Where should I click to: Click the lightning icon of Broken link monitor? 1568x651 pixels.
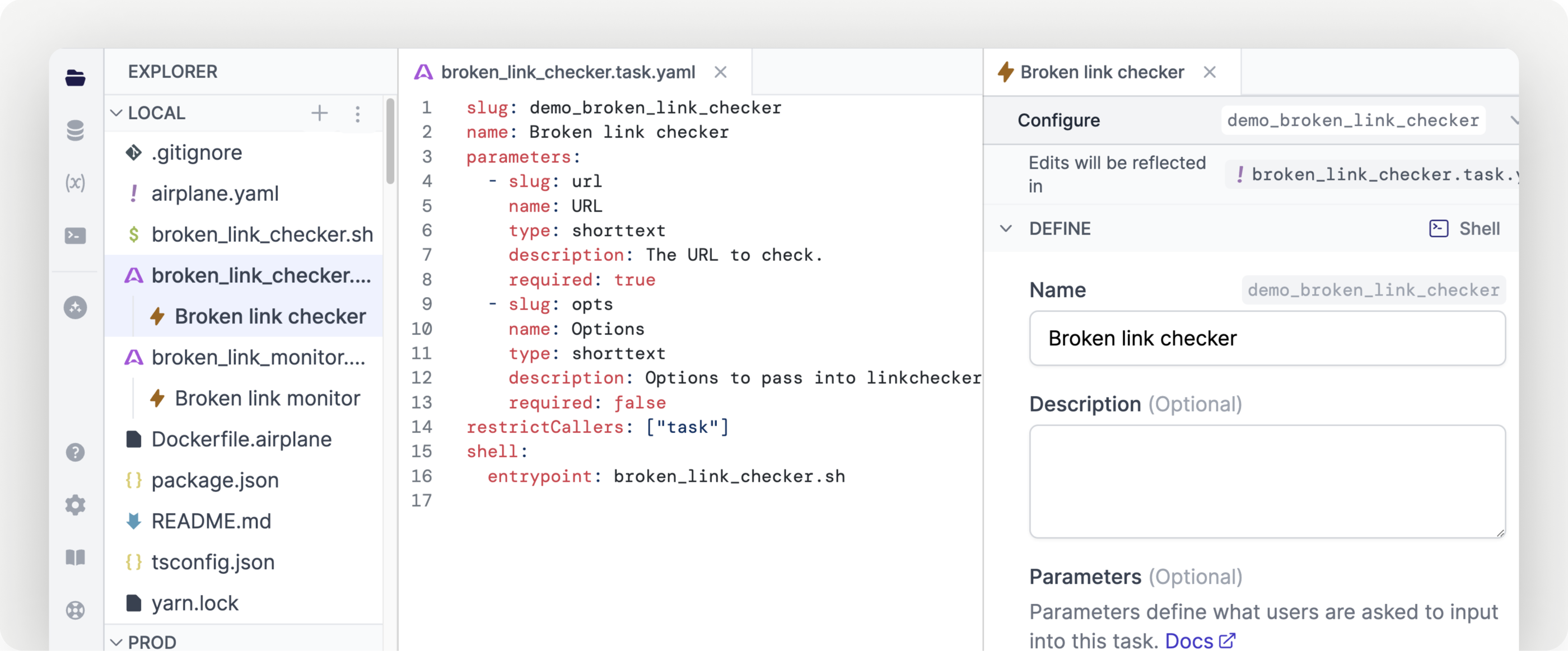158,398
